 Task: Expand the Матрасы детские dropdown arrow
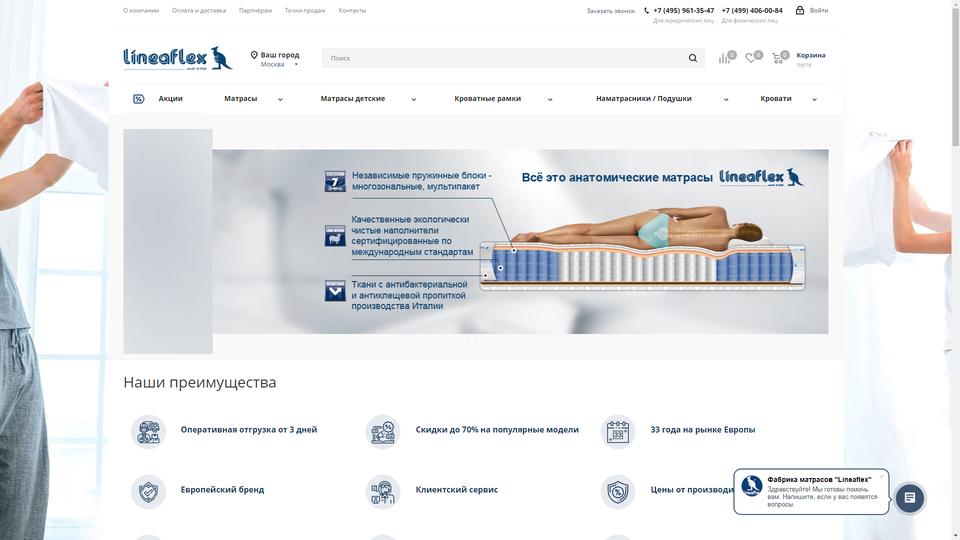414,99
